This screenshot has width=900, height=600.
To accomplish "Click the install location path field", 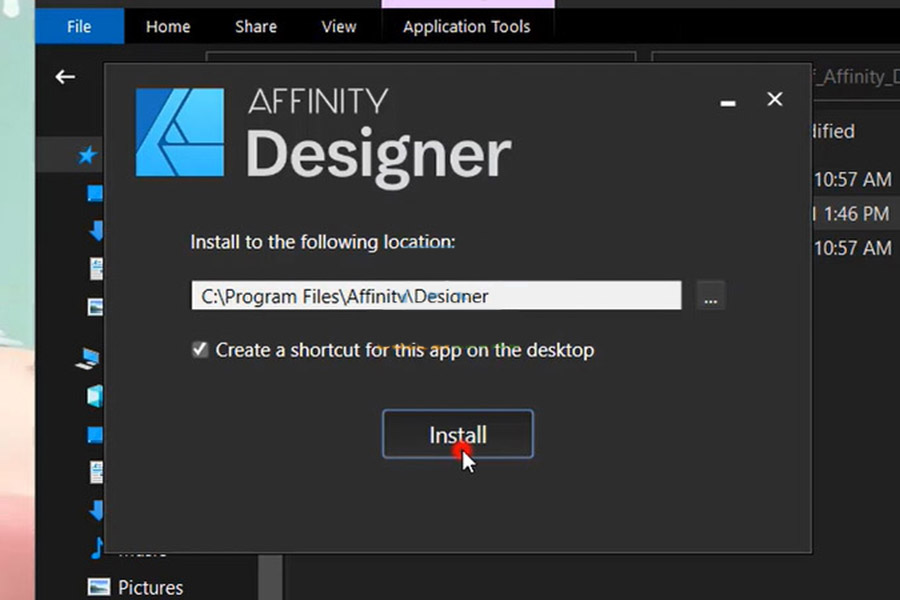I will [436, 295].
